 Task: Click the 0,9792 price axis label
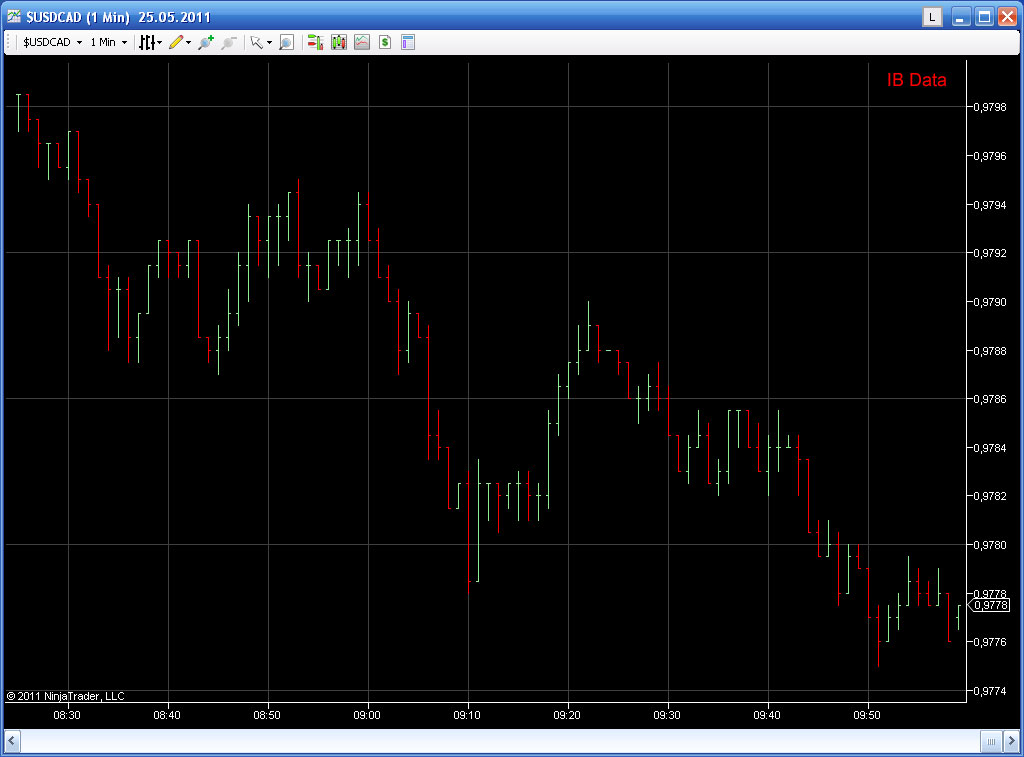(x=989, y=253)
